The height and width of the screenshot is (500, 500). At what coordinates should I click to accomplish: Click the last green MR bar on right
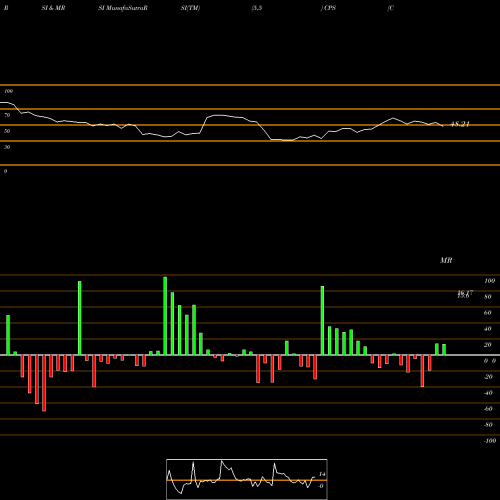click(x=444, y=350)
